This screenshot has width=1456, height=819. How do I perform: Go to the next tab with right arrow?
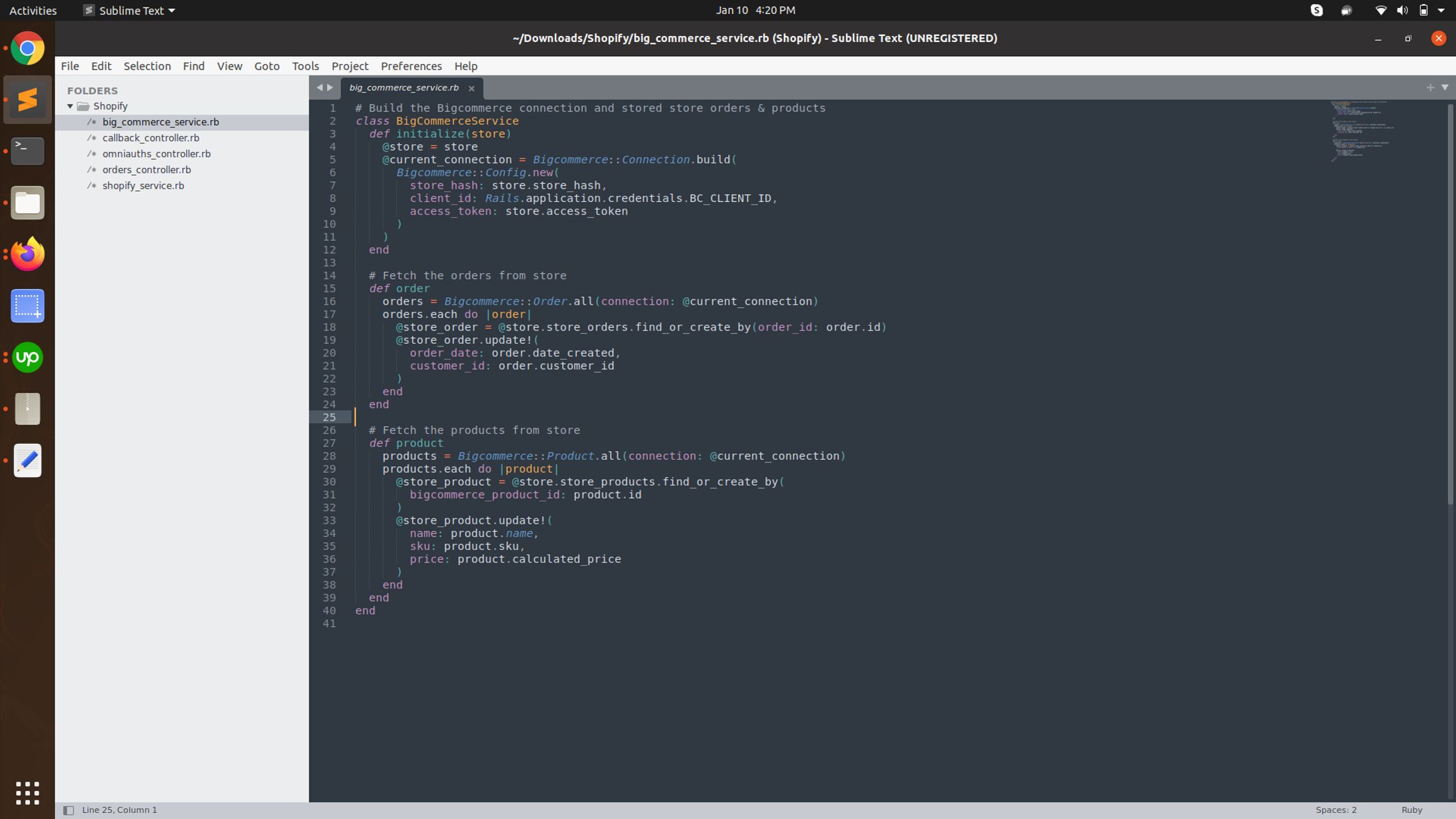[330, 87]
